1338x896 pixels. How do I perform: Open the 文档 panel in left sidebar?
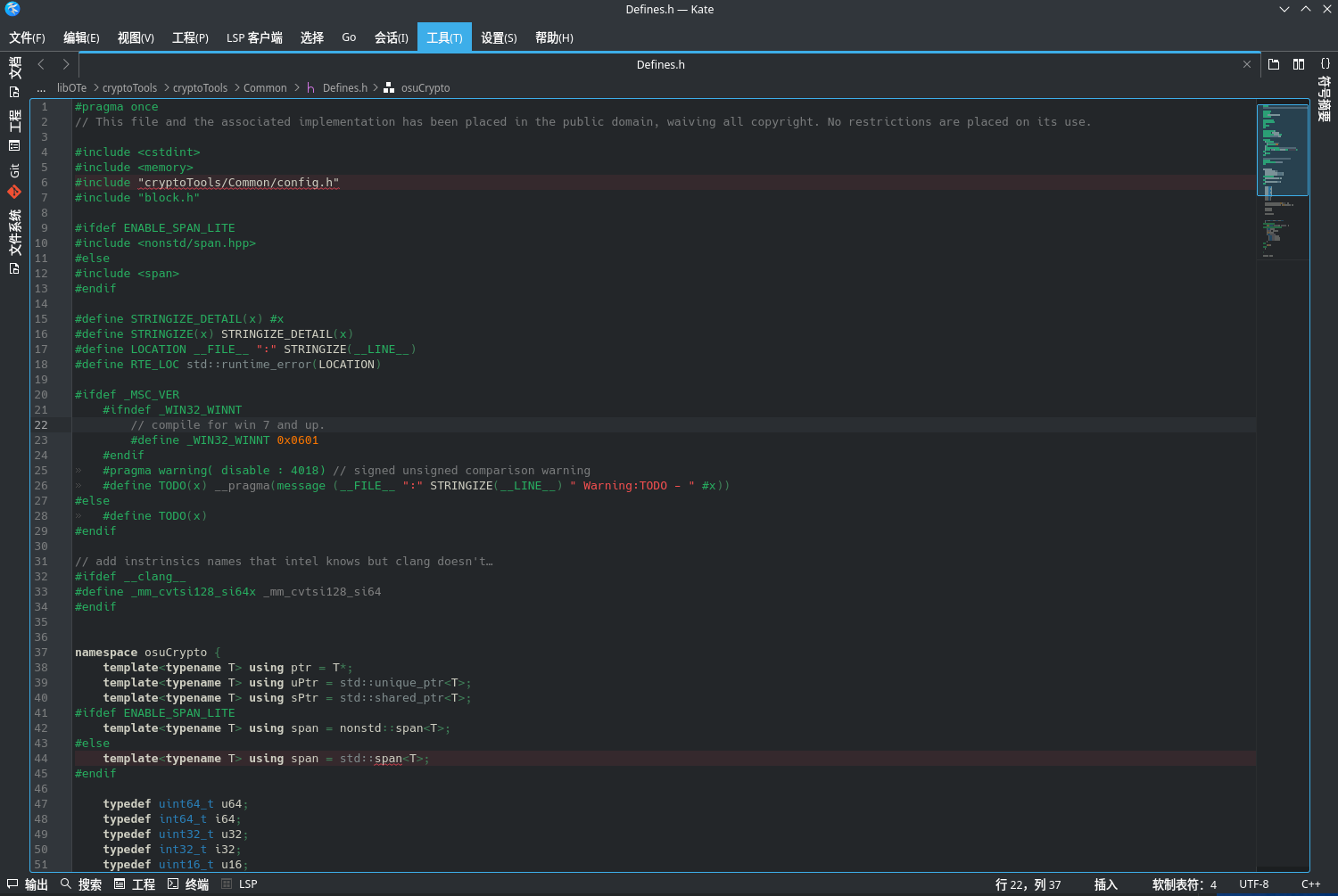point(13,70)
